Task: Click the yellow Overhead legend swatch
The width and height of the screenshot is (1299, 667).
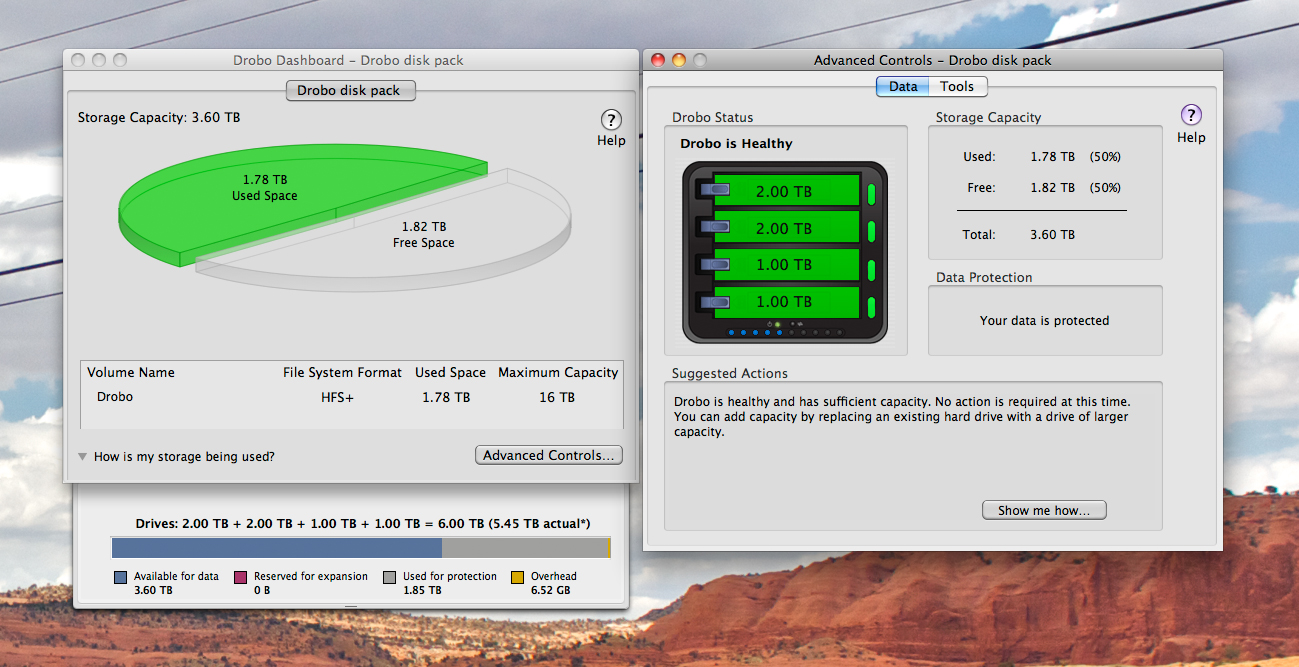Action: click(518, 577)
